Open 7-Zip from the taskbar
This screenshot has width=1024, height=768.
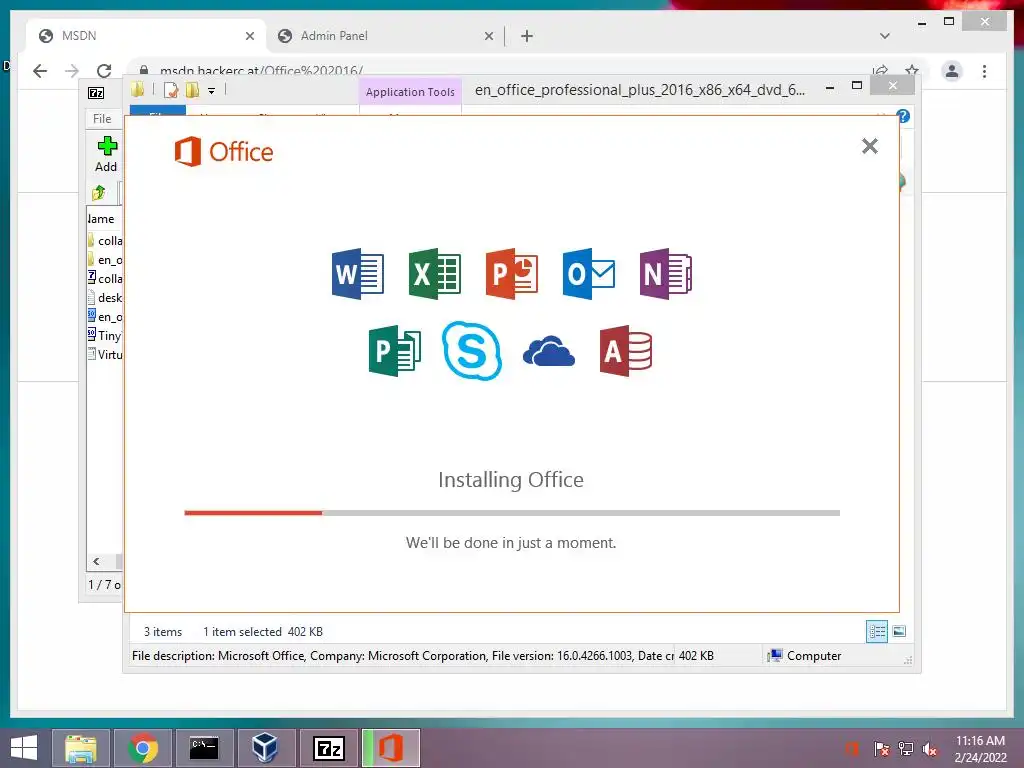(x=328, y=748)
